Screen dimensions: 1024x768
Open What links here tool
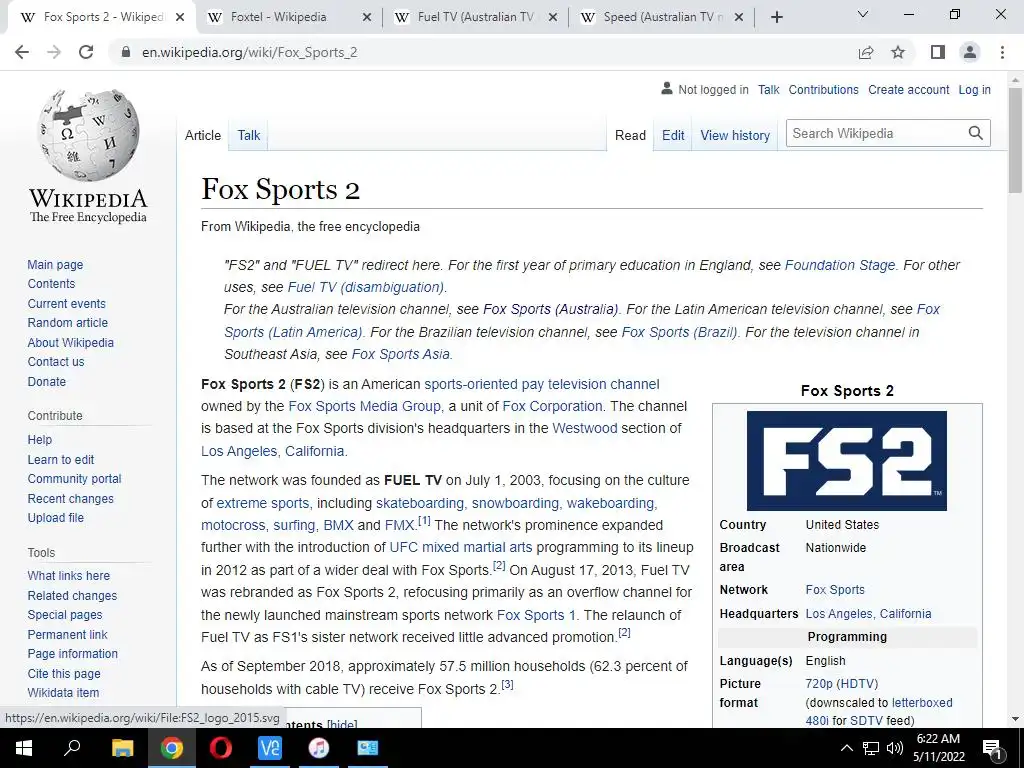click(69, 575)
